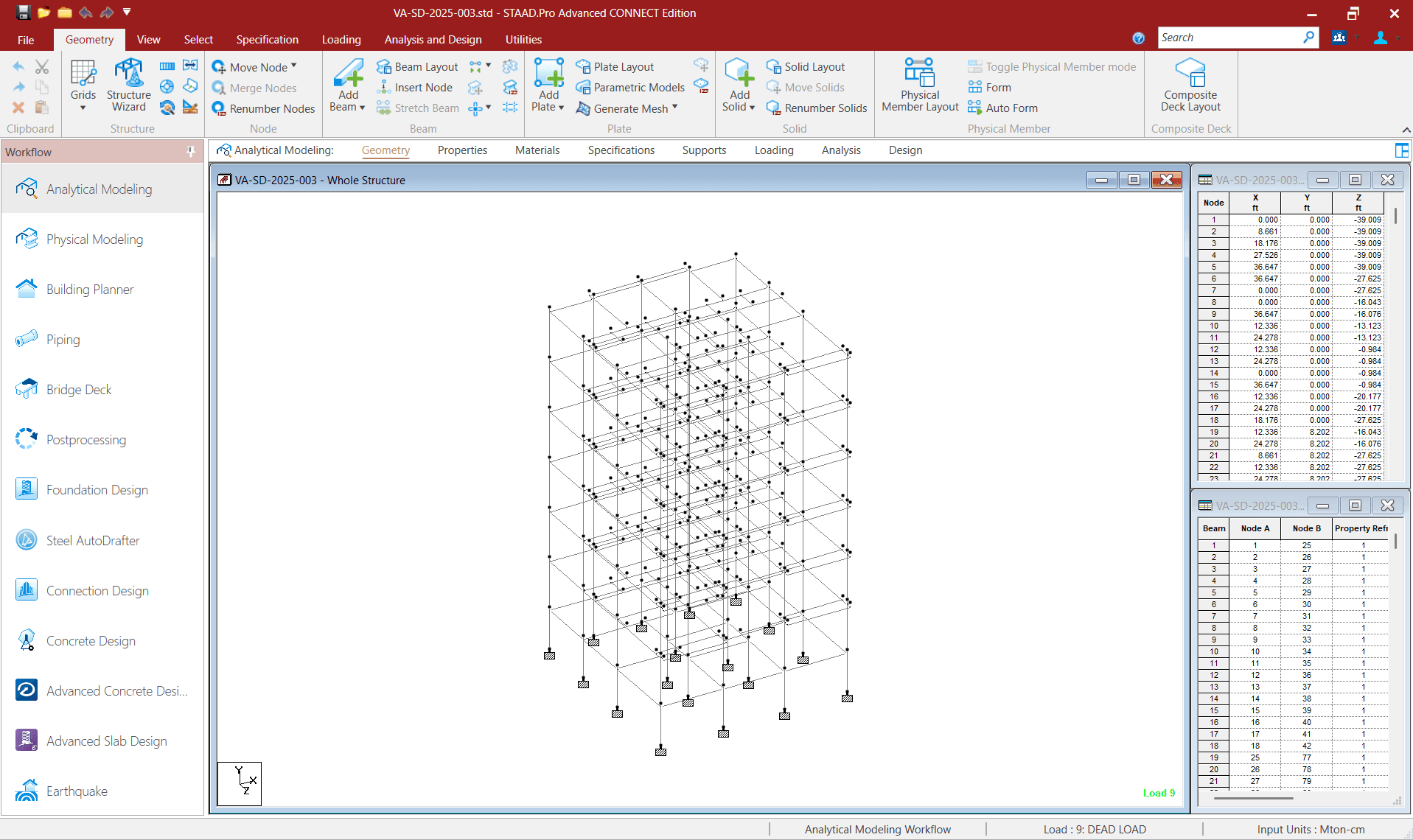Open the Bridge Deck workflow
The width and height of the screenshot is (1413, 840).
[x=102, y=390]
